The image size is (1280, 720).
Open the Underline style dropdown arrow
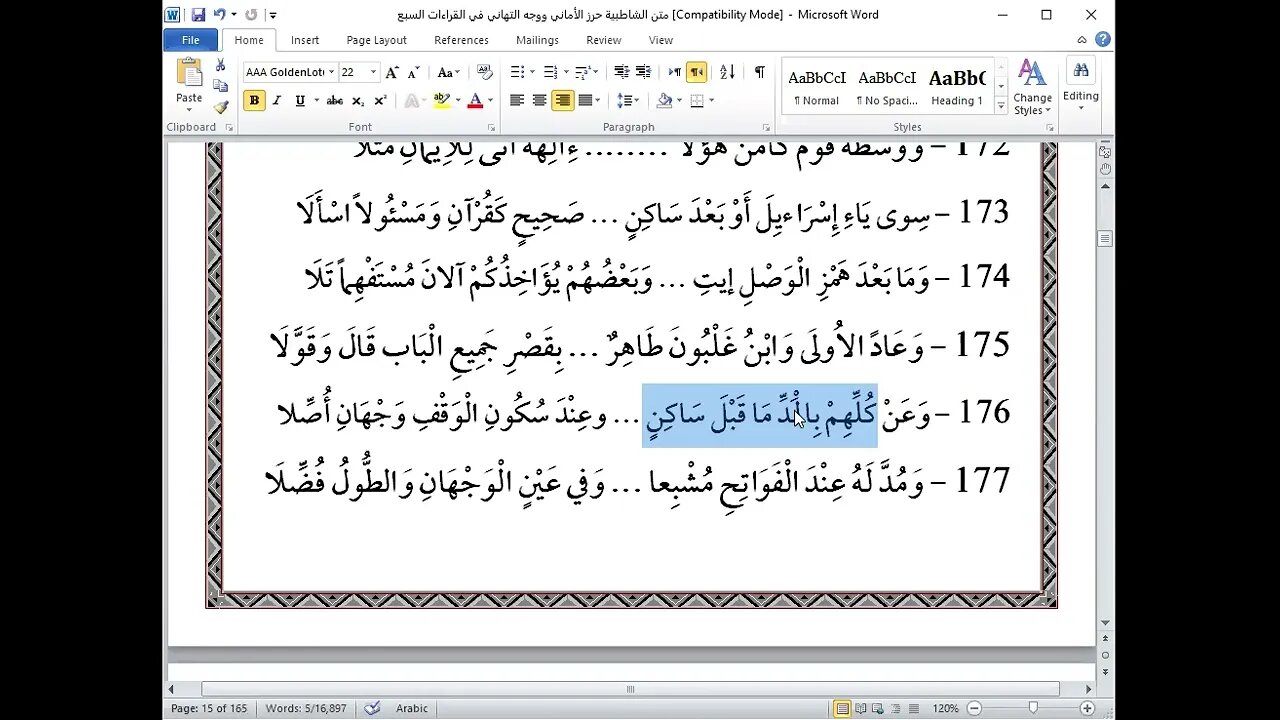point(316,100)
